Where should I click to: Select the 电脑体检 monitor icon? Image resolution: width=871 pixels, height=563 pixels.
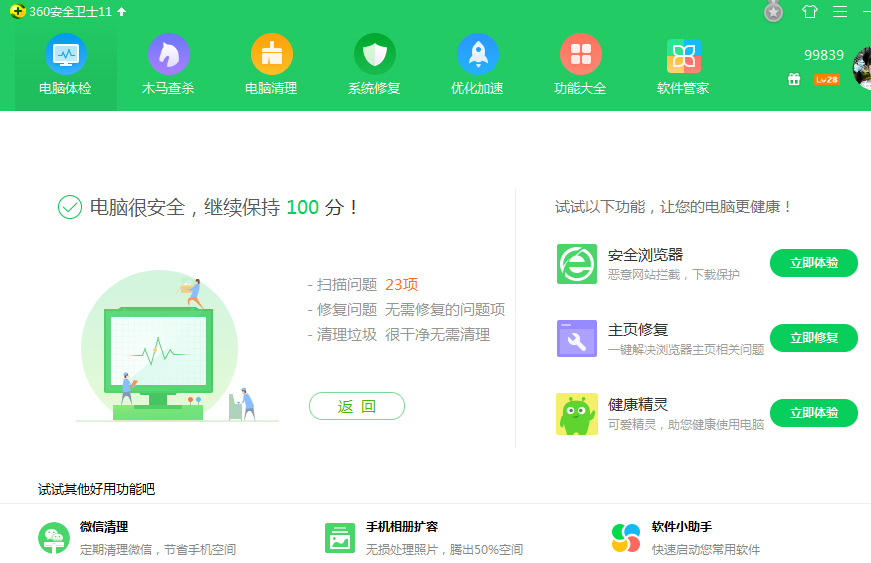pyautogui.click(x=65, y=55)
